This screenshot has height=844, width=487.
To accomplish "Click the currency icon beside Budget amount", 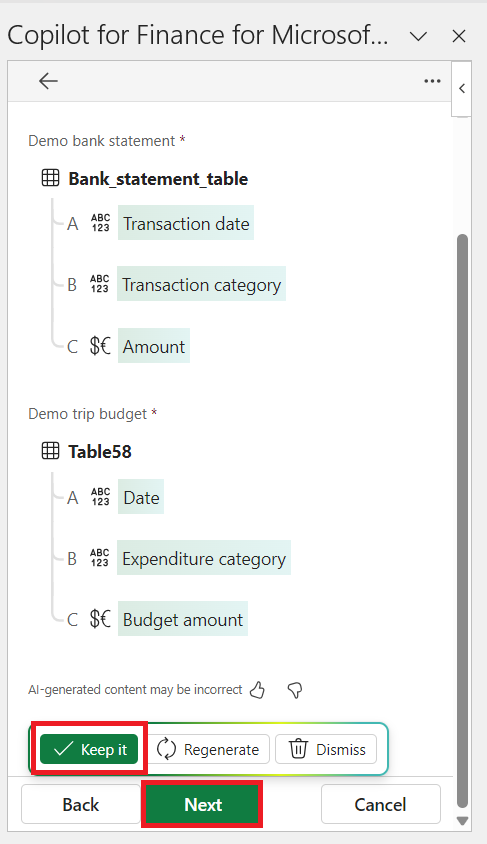I will tap(100, 619).
